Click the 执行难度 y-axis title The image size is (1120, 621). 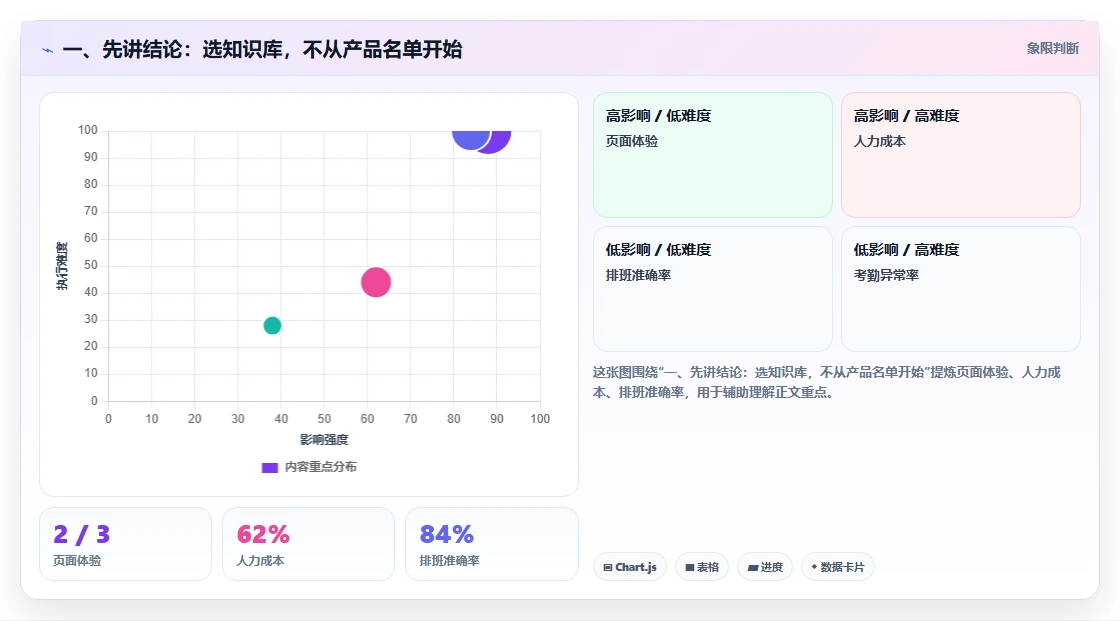[x=62, y=266]
